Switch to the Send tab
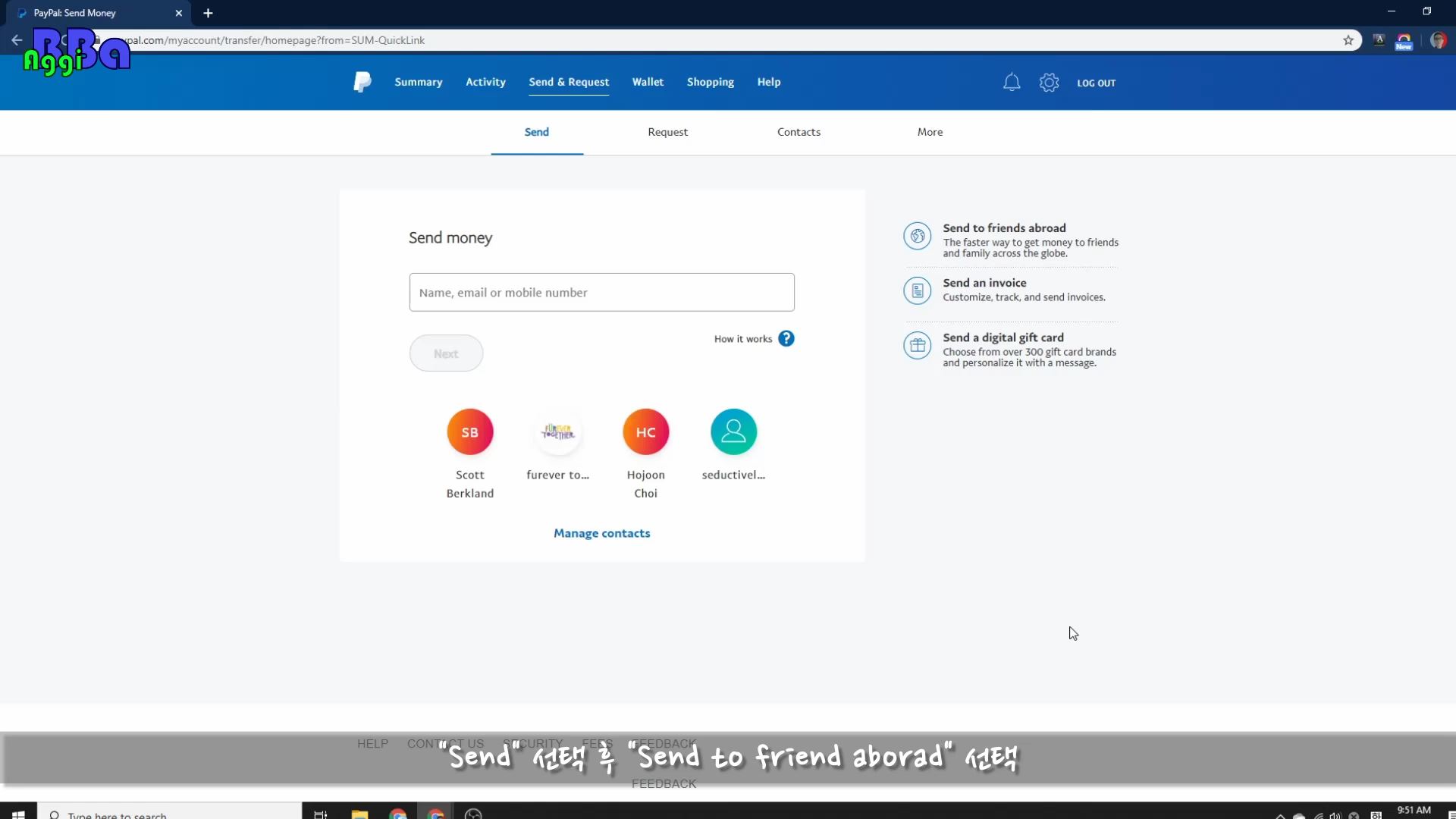This screenshot has width=1456, height=819. [537, 132]
